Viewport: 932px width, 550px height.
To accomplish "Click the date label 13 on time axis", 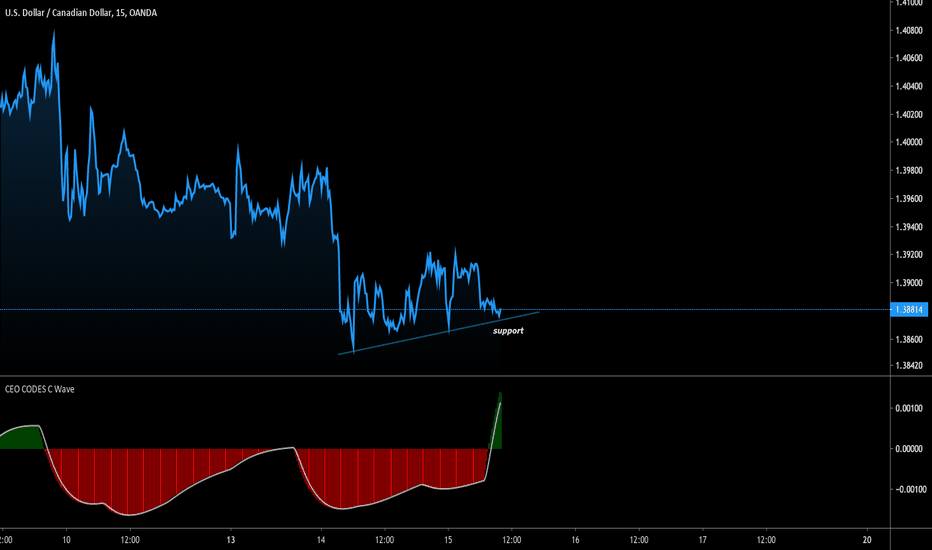I will 231,540.
